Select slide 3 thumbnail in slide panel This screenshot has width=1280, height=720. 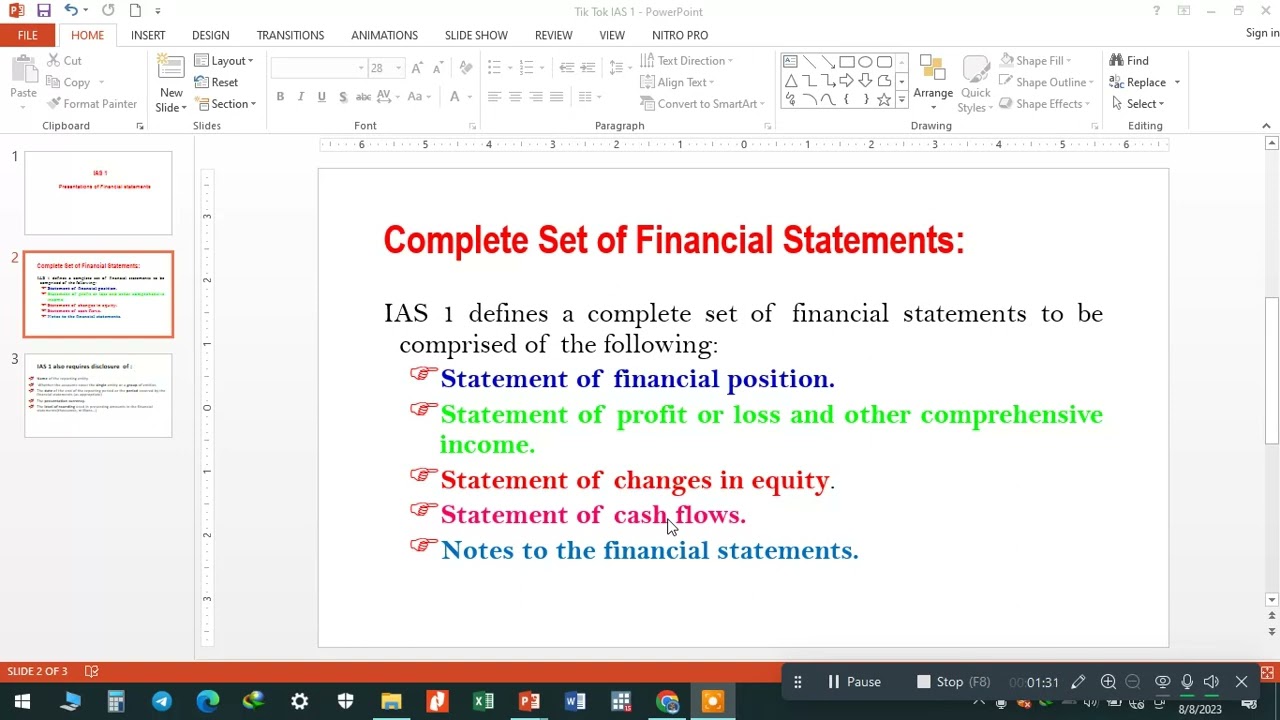[98, 396]
